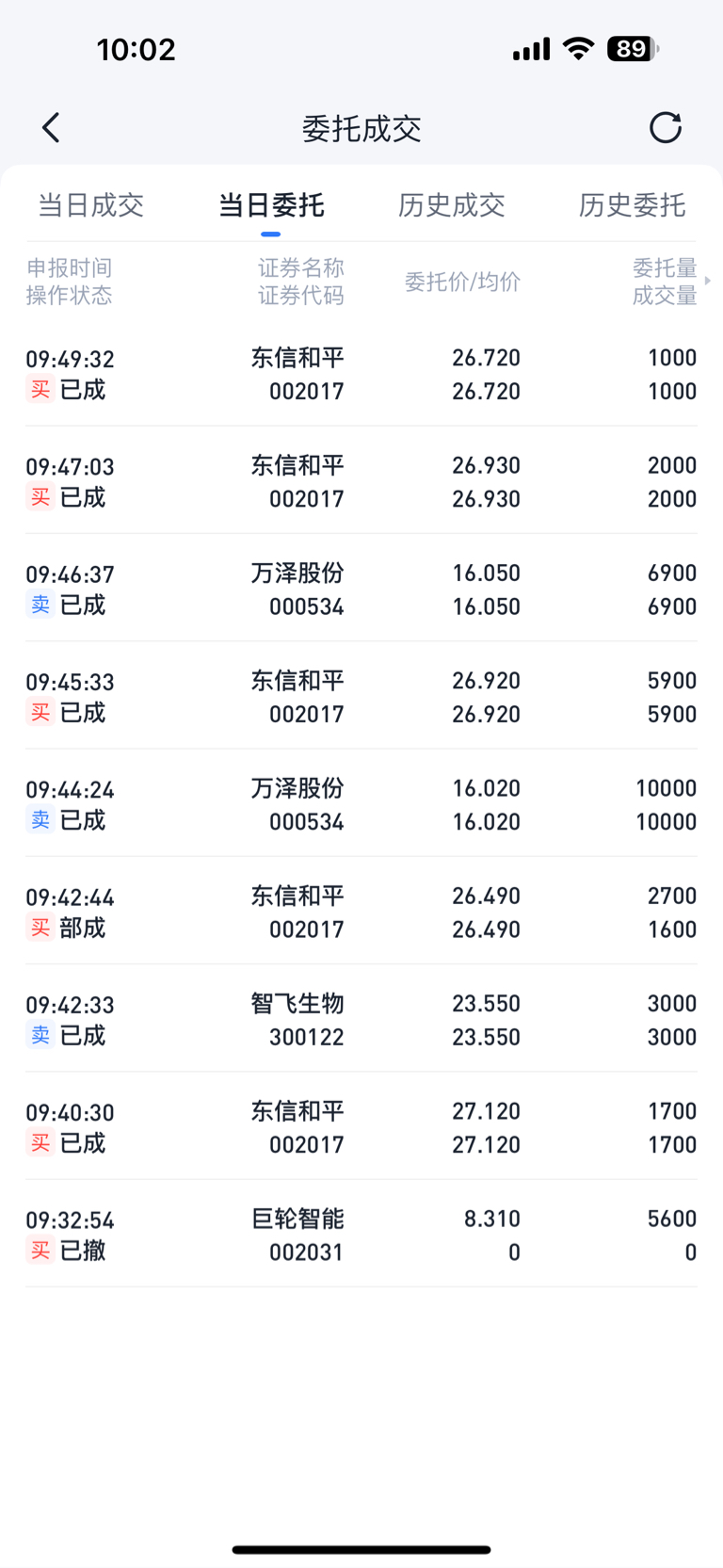
Task: Tap the back arrow icon
Action: [51, 128]
